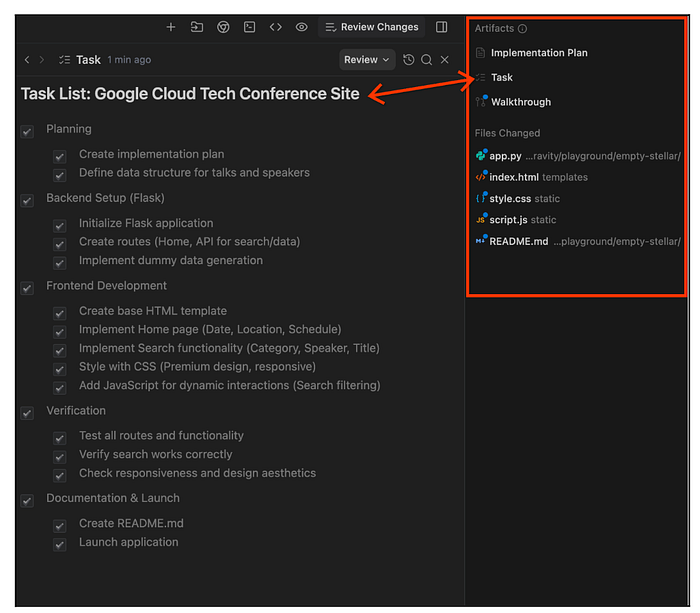This screenshot has height=613, width=700.
Task: Toggle the Verification checkbox
Action: [27, 413]
